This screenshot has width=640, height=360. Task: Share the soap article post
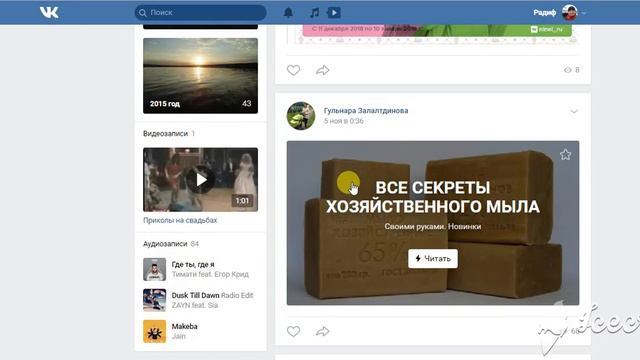point(322,331)
